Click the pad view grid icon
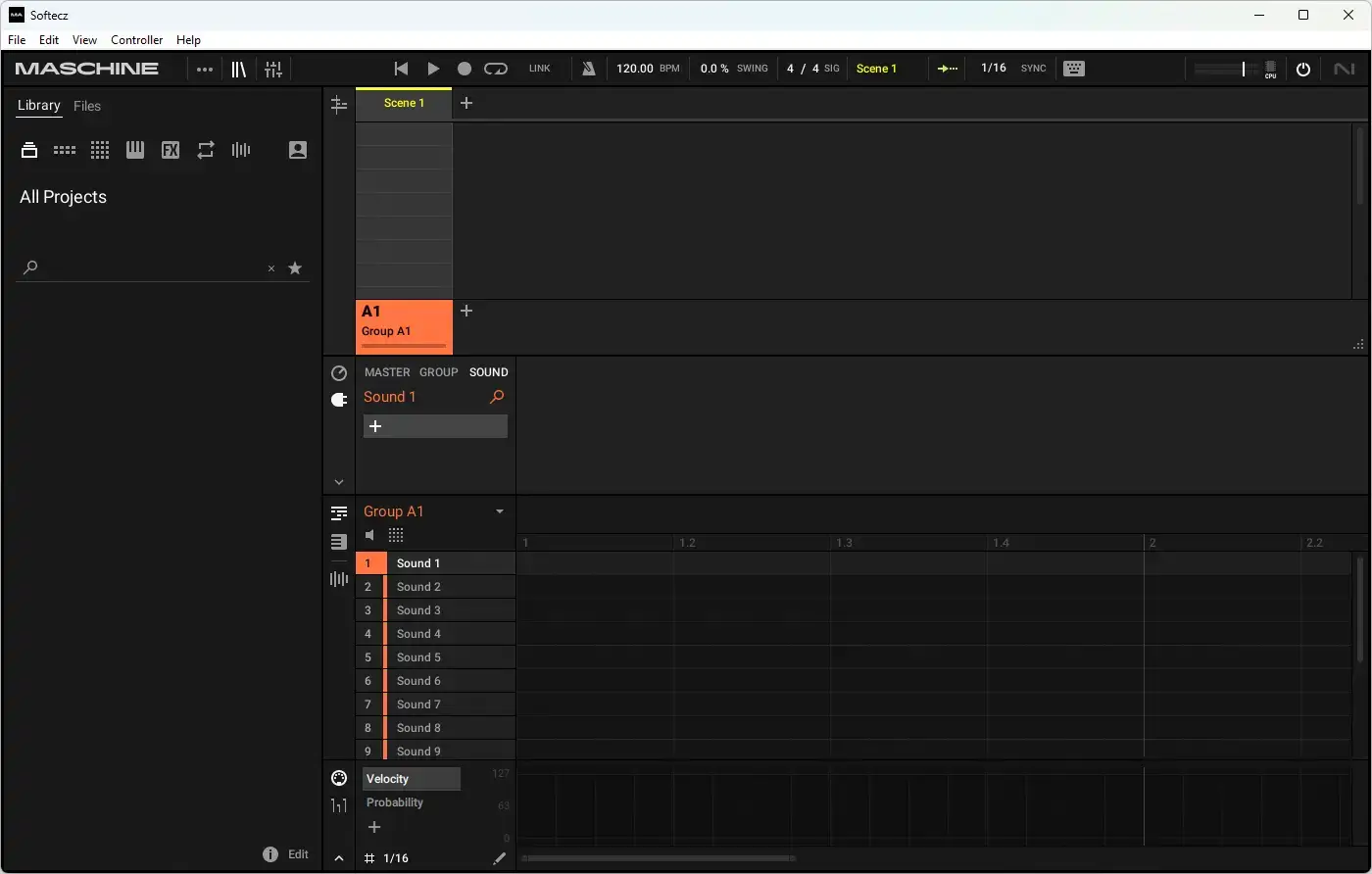This screenshot has height=874, width=1372. click(x=396, y=535)
